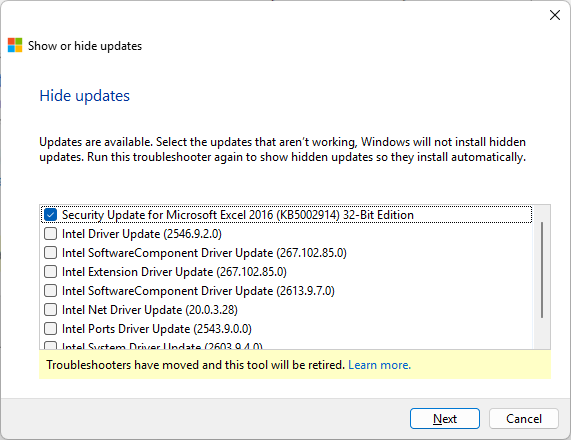The width and height of the screenshot is (571, 440).
Task: Check Intel Driver Update 2546.9.2.0
Action: coord(50,233)
